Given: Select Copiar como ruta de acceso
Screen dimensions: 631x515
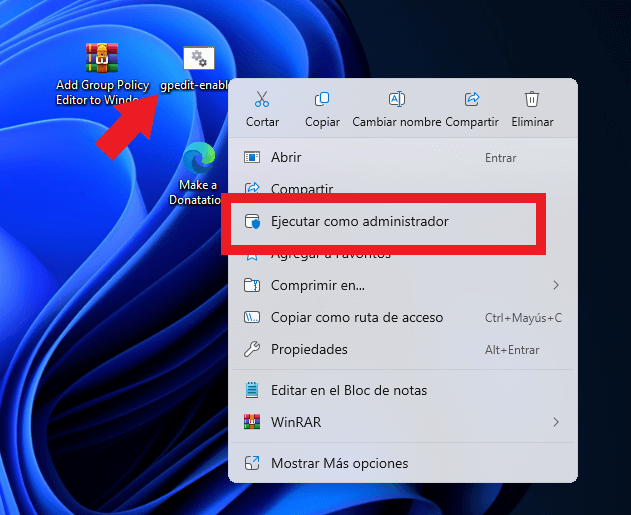Looking at the screenshot, I should (x=402, y=317).
